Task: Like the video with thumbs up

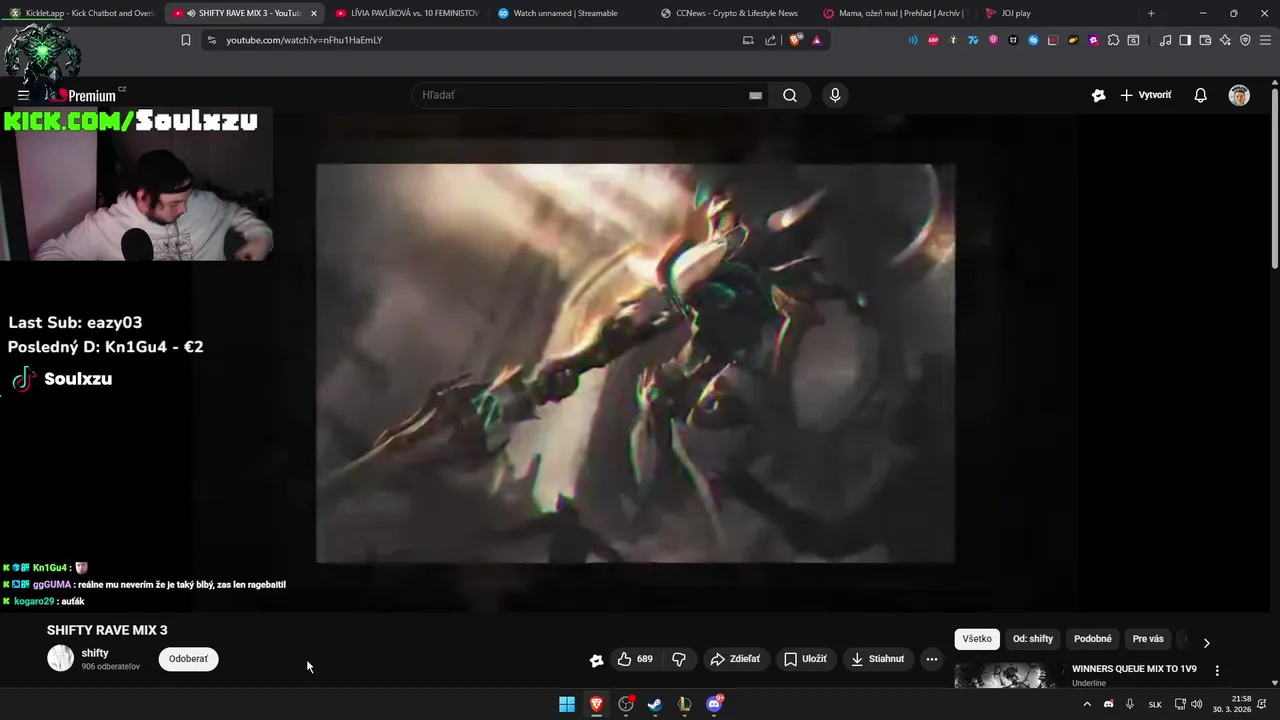Action: [636, 659]
